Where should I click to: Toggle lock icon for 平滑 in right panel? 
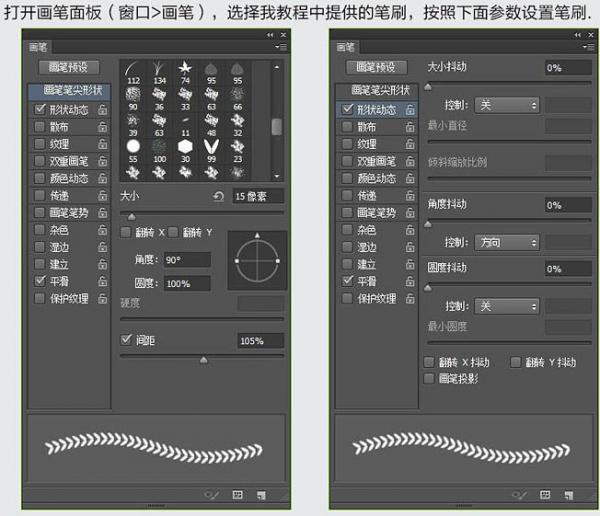pos(410,281)
